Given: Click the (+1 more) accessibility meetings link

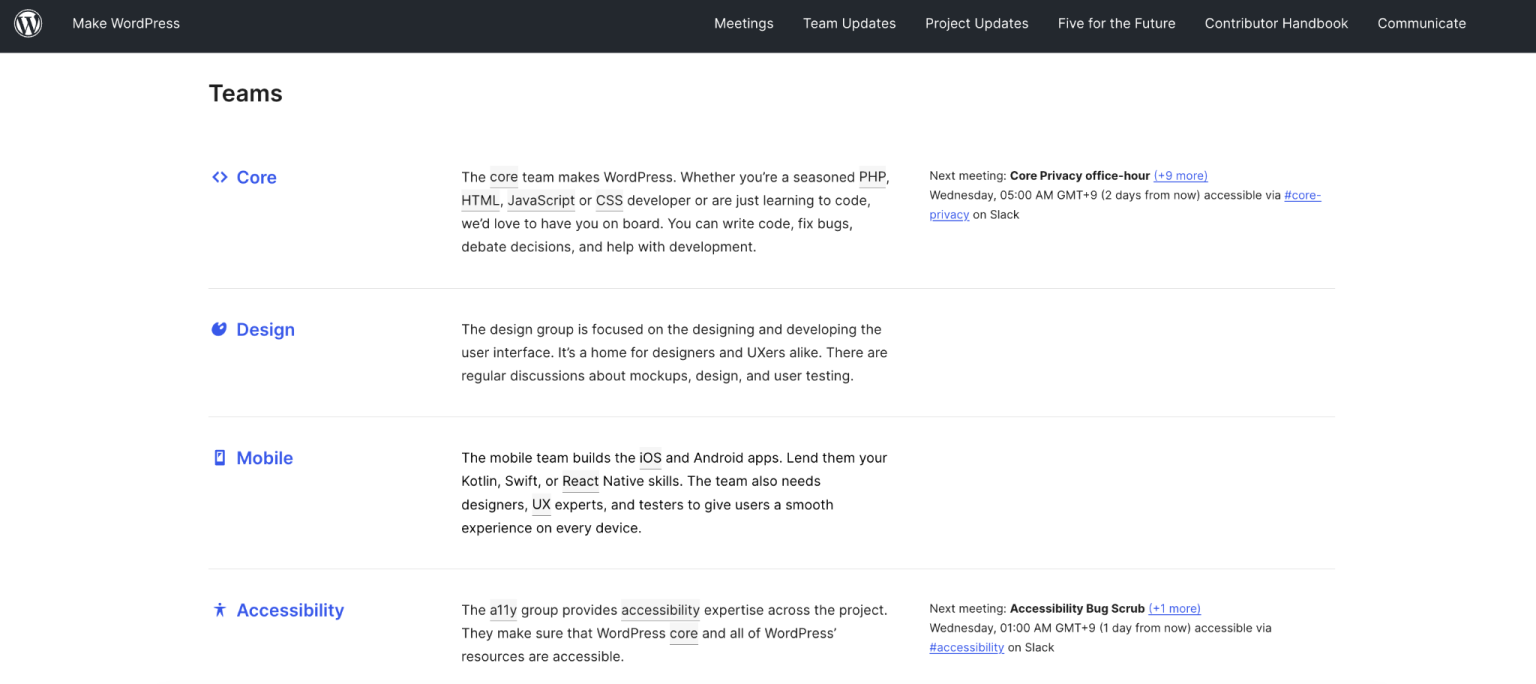Looking at the screenshot, I should [1174, 608].
